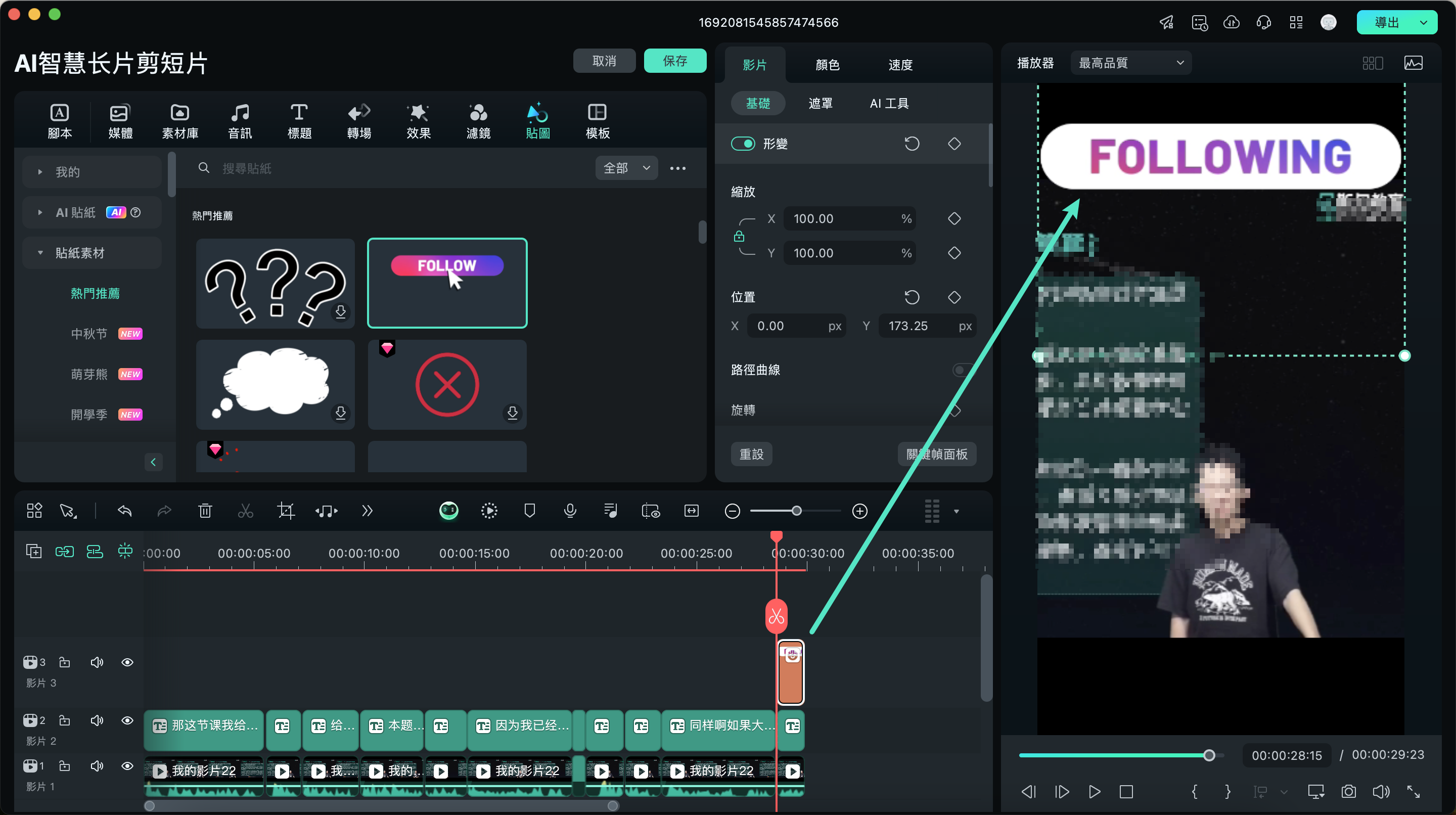The height and width of the screenshot is (815, 1456).
Task: Select the crop tool in timeline toolbar
Action: click(x=286, y=511)
